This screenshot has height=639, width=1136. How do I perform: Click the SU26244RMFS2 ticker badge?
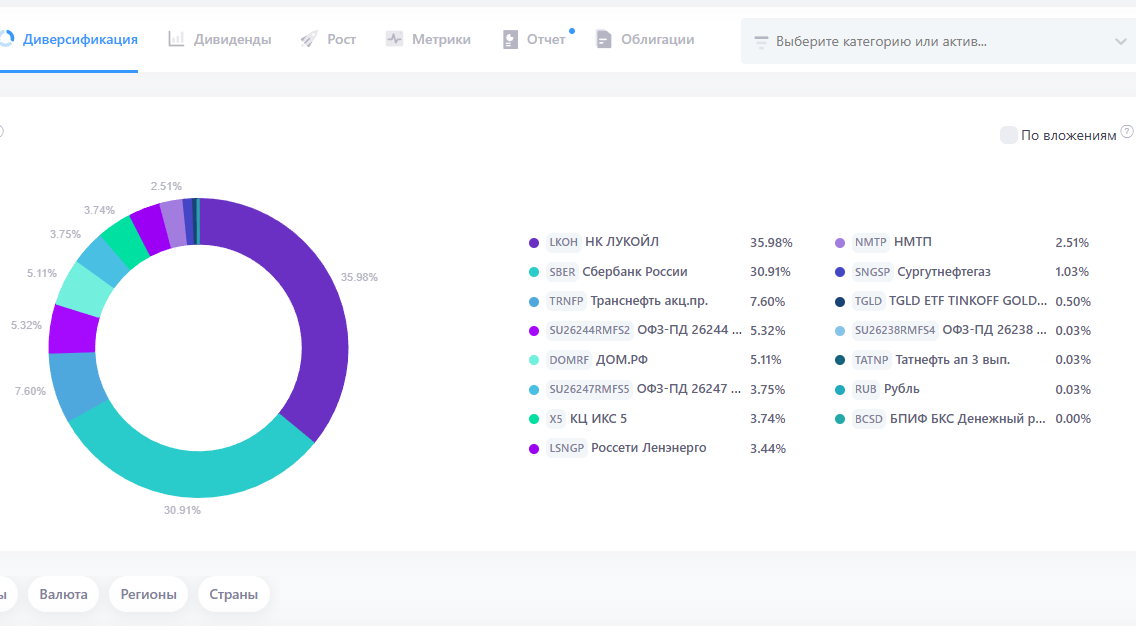click(x=589, y=330)
